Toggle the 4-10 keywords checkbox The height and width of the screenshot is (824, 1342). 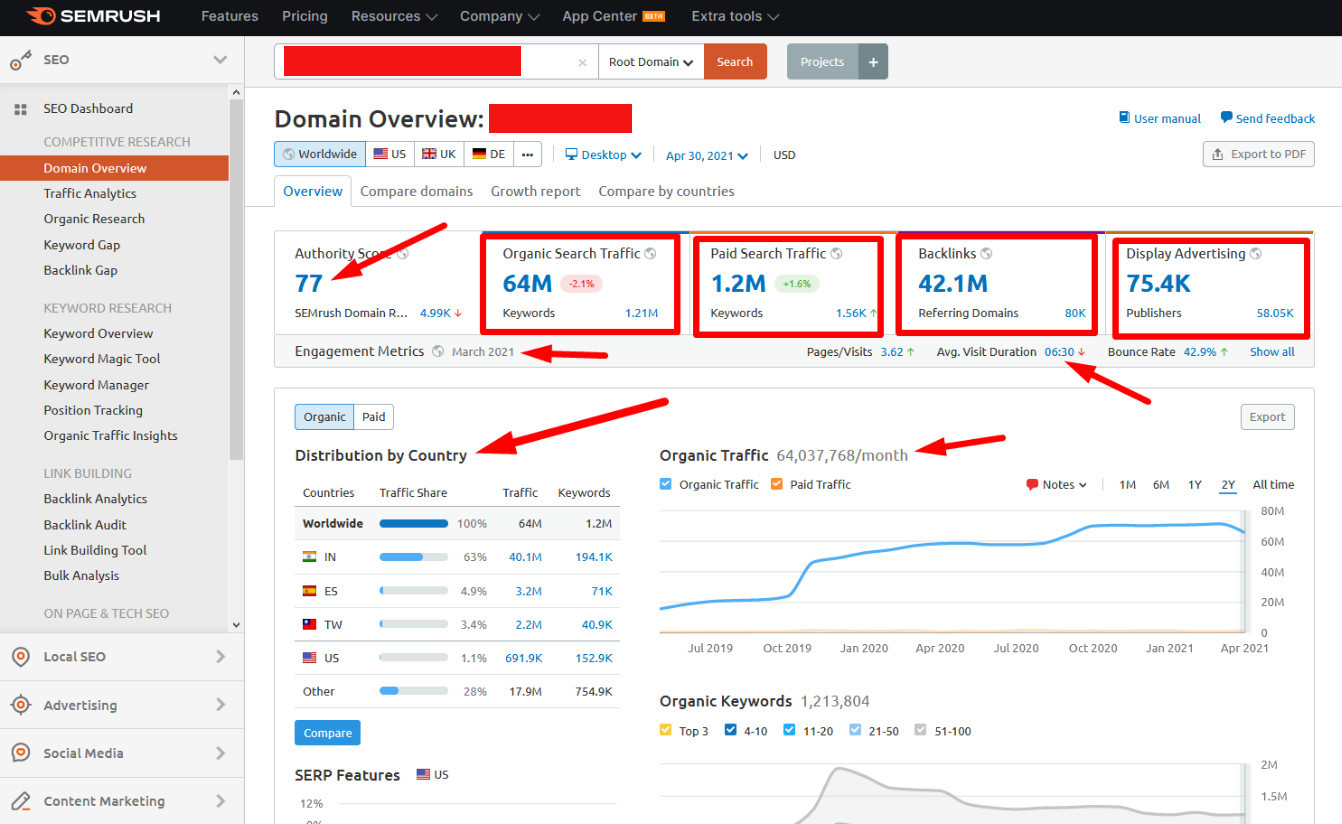point(730,731)
